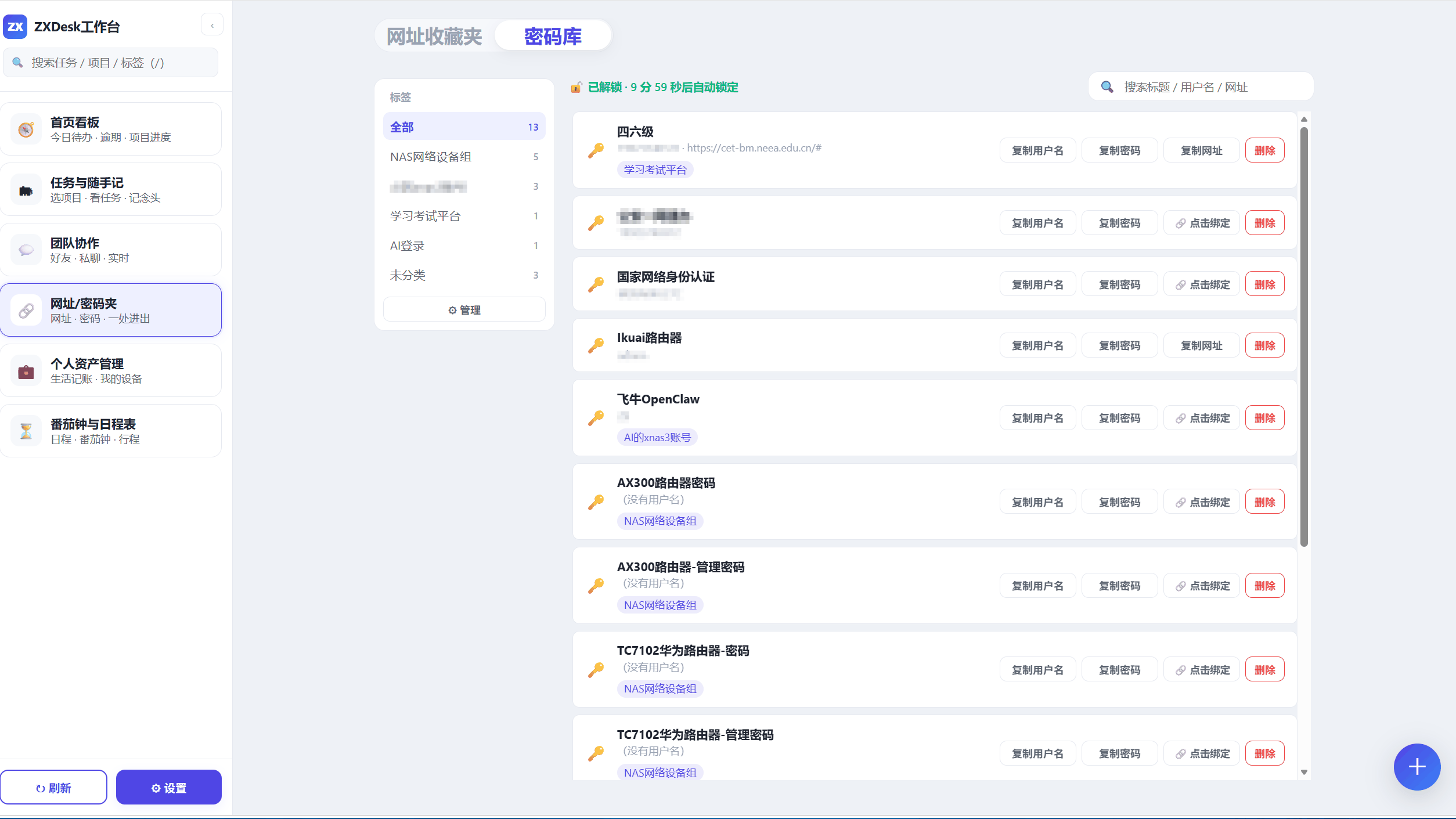
Task: Click the sidebar task search field
Action: click(111, 63)
